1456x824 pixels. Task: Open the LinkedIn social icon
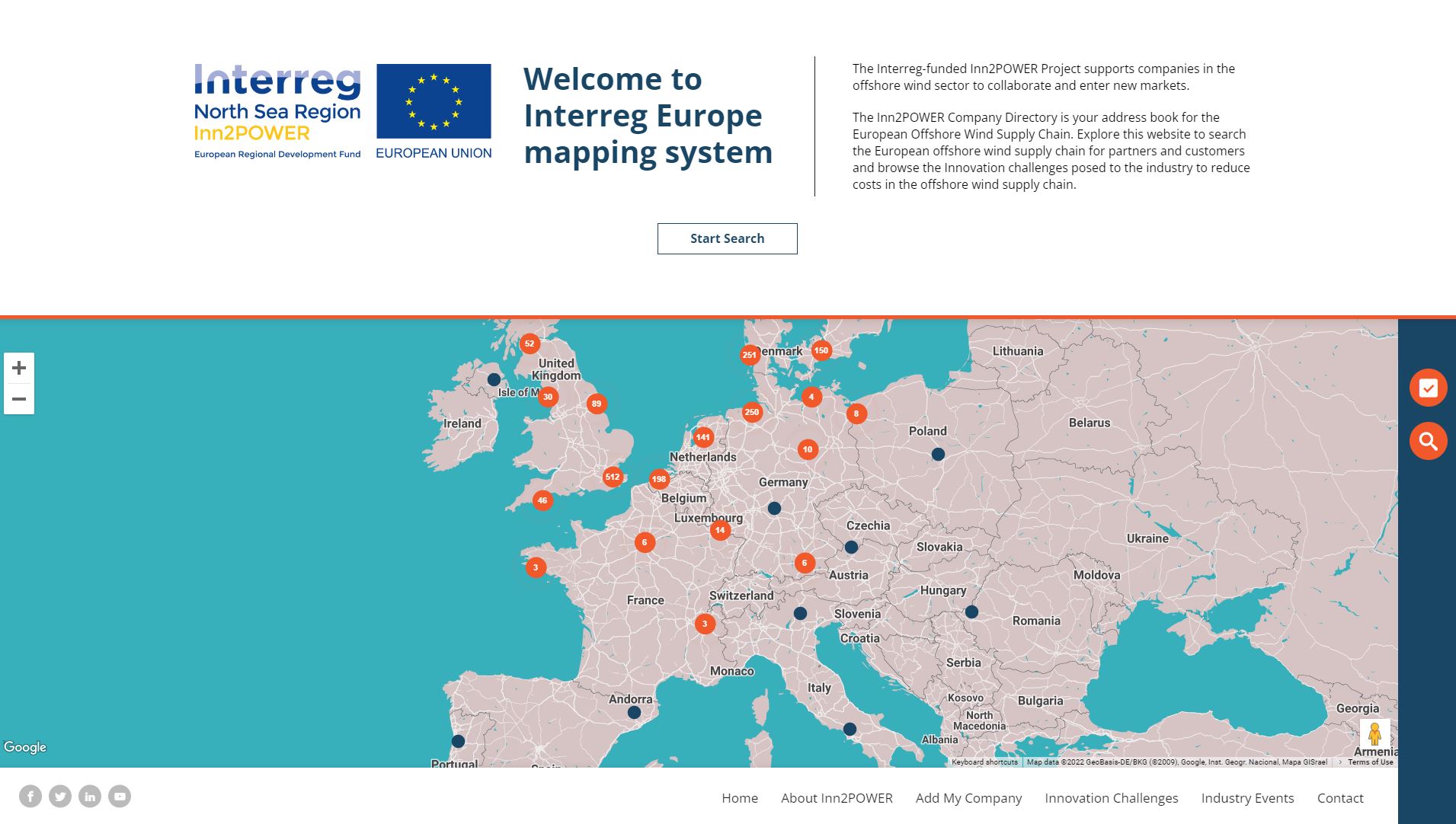click(x=90, y=797)
